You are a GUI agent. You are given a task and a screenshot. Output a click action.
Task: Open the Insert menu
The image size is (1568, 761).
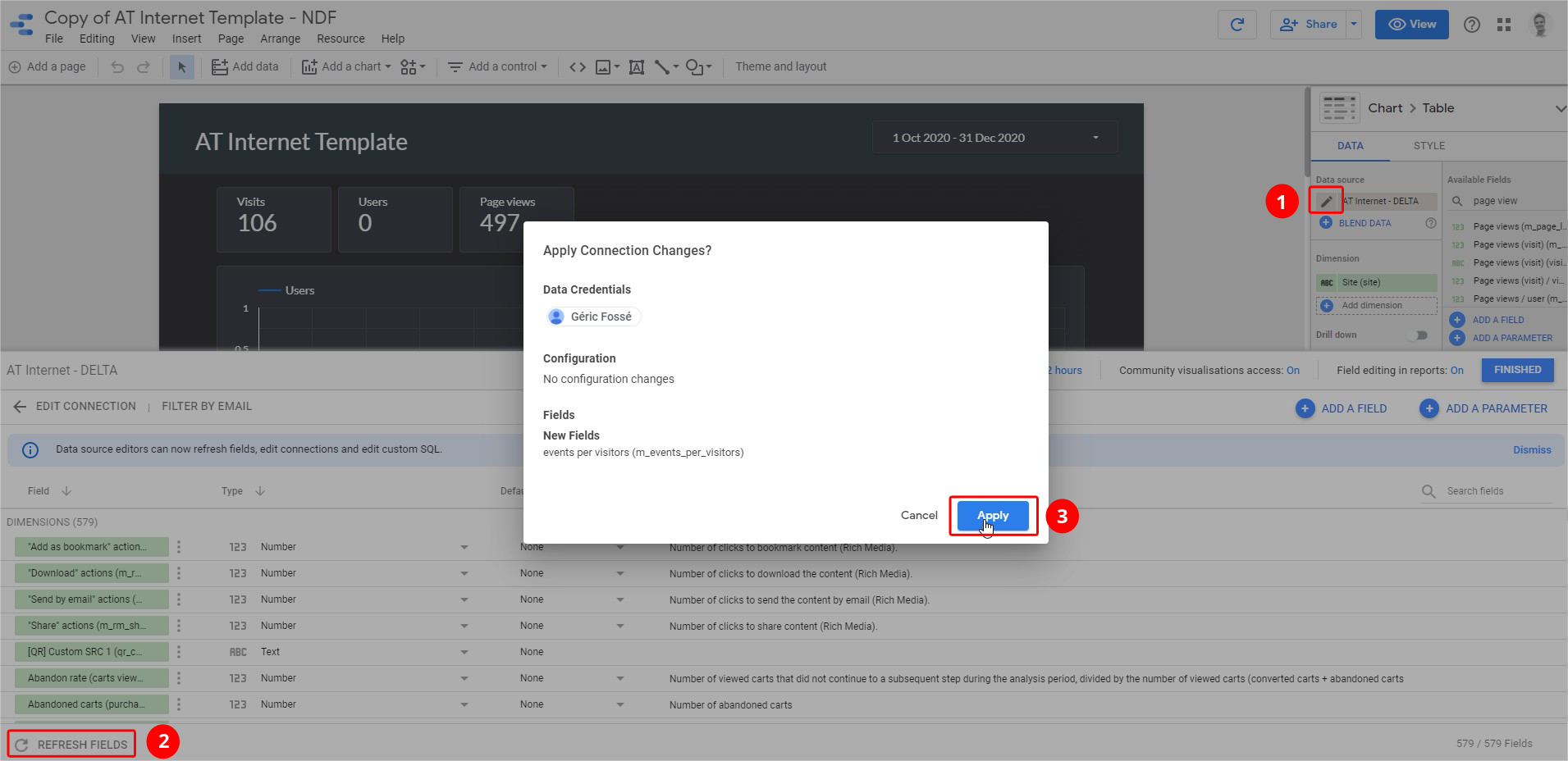pyautogui.click(x=186, y=39)
